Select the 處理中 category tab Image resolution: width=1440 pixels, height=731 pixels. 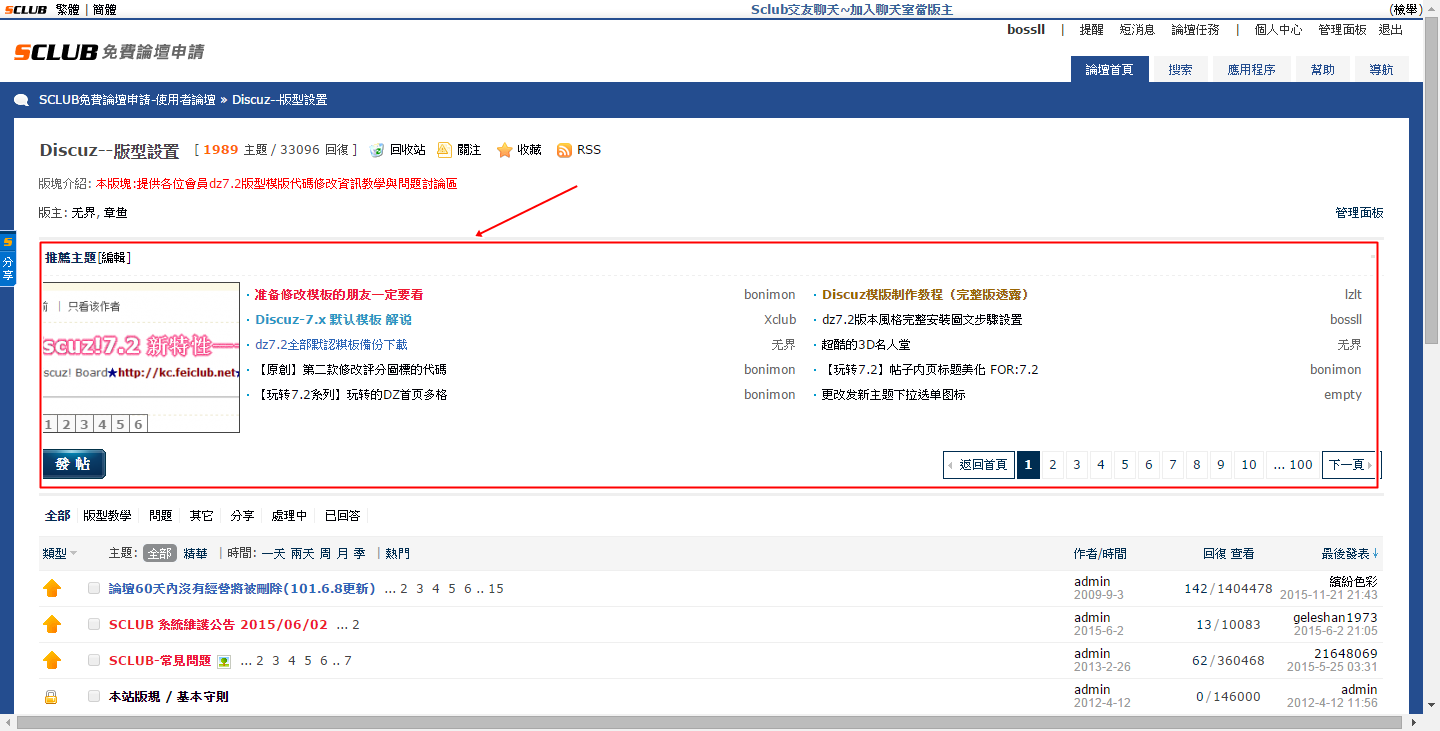pos(289,516)
